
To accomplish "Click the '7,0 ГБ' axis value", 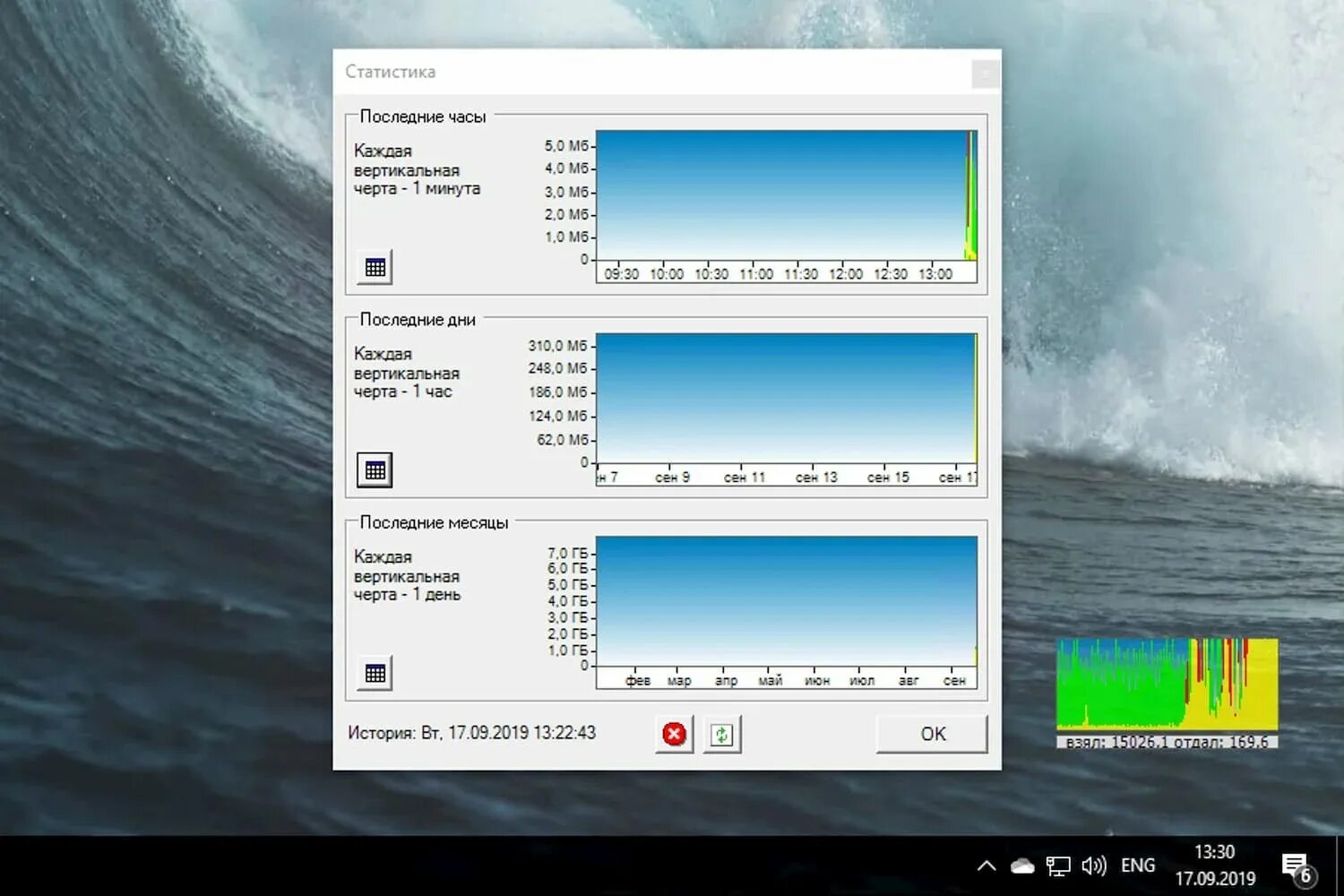I will [568, 553].
